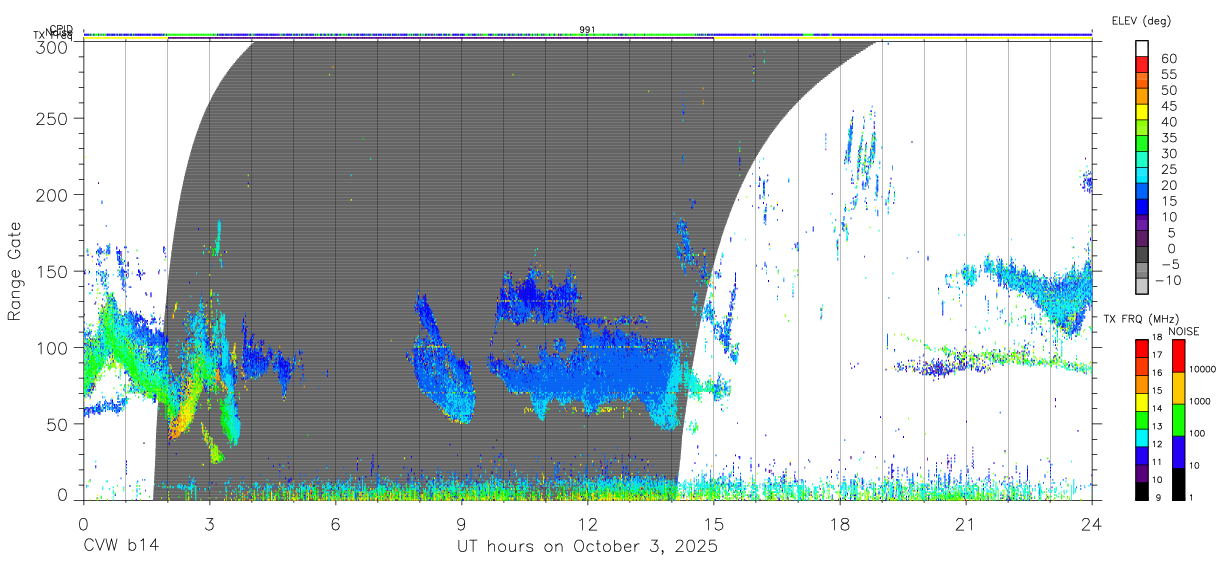Screen dimensions: 1228x567
Task: Click the '45' label on ELEV legend
Action: pyautogui.click(x=1168, y=105)
